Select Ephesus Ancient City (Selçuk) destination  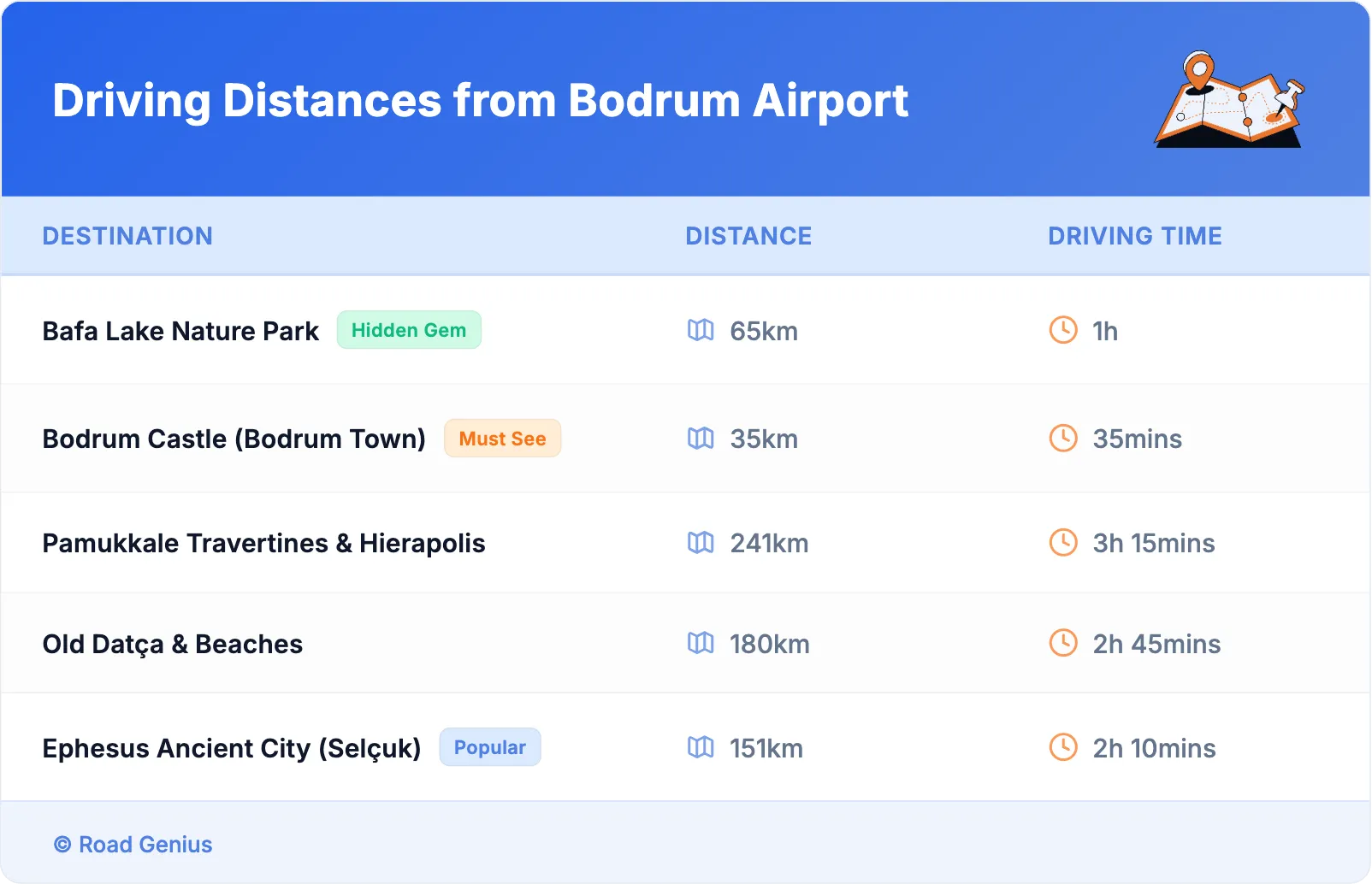click(x=232, y=748)
